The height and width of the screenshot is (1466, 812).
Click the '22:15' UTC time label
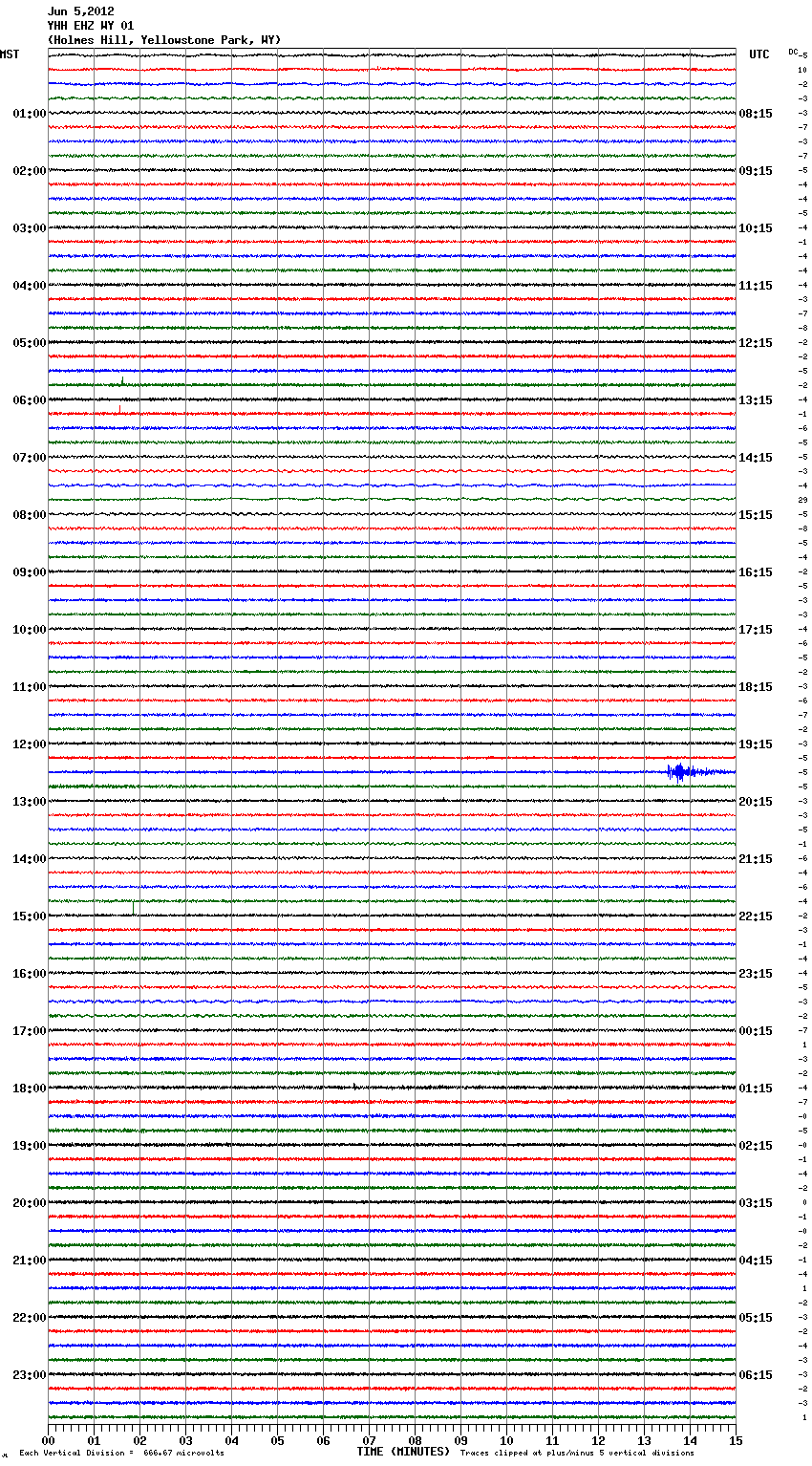(756, 916)
